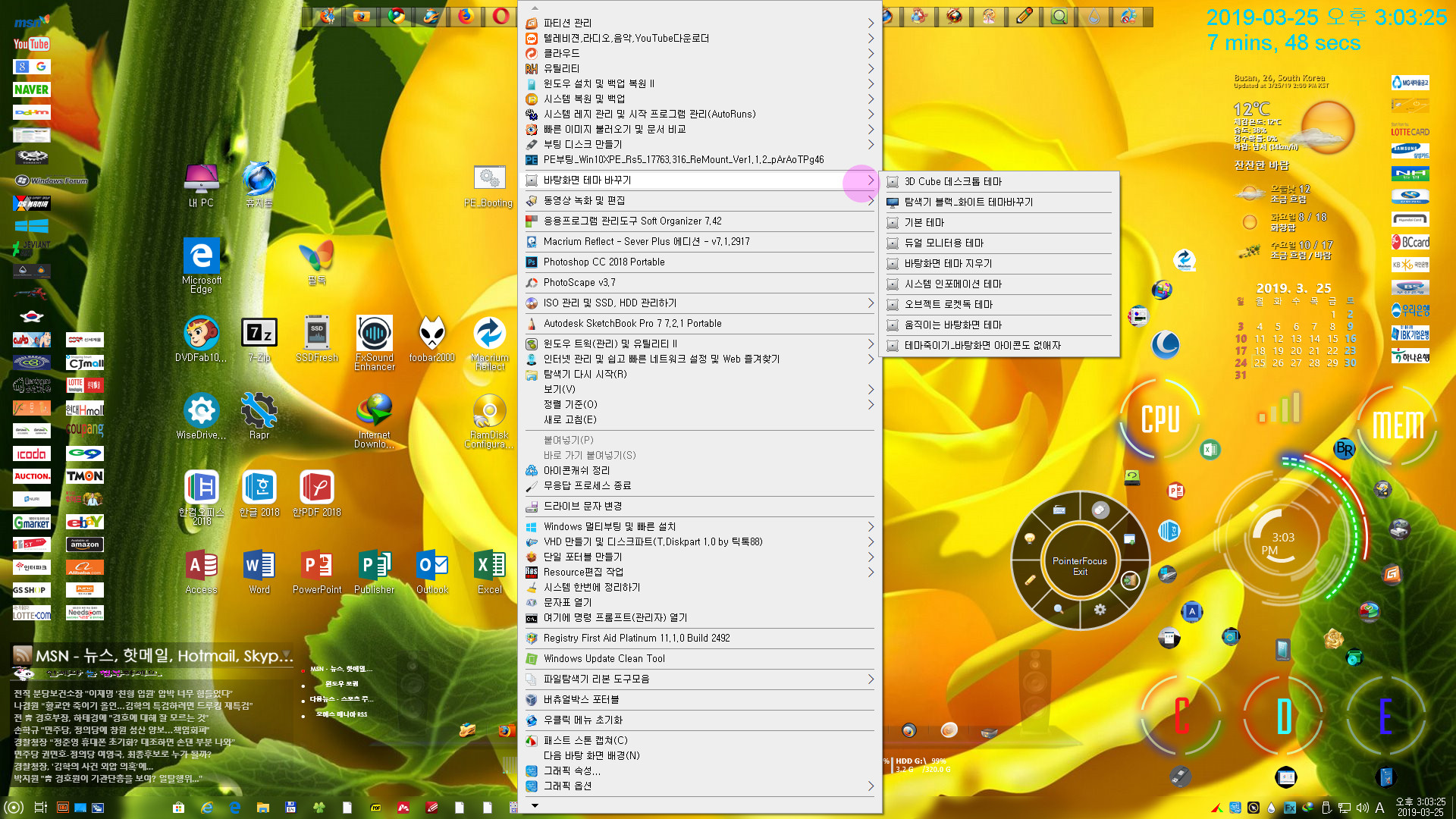Open Photoshop CC 2018 Portable entry
This screenshot has height=819, width=1456.
[x=699, y=262]
